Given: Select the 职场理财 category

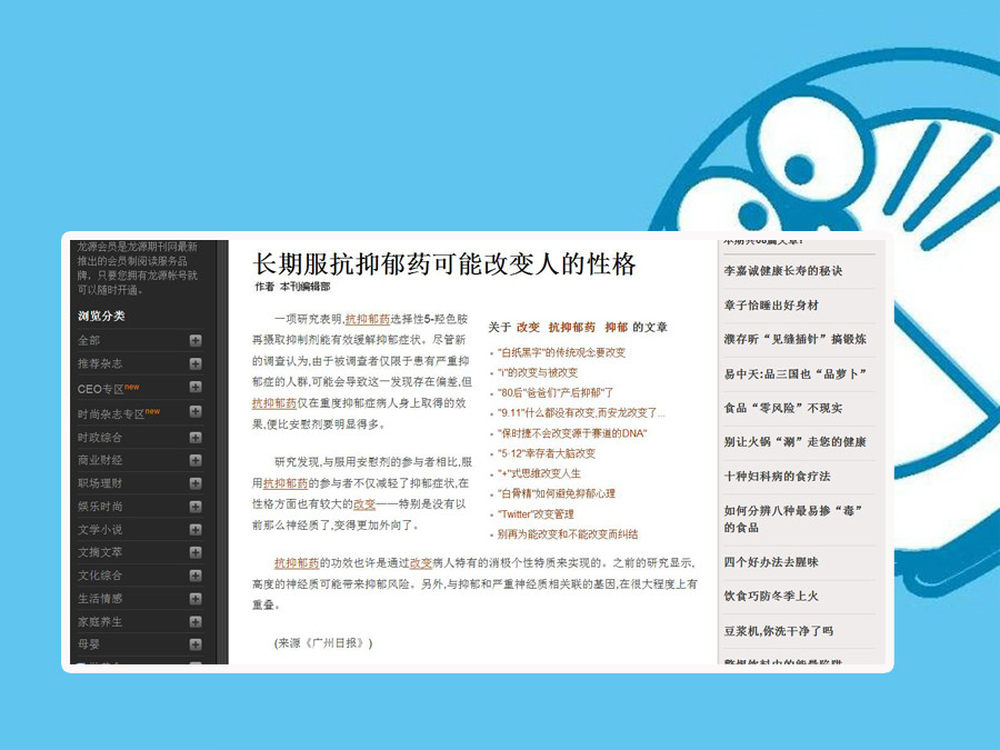Looking at the screenshot, I should pyautogui.click(x=99, y=483).
